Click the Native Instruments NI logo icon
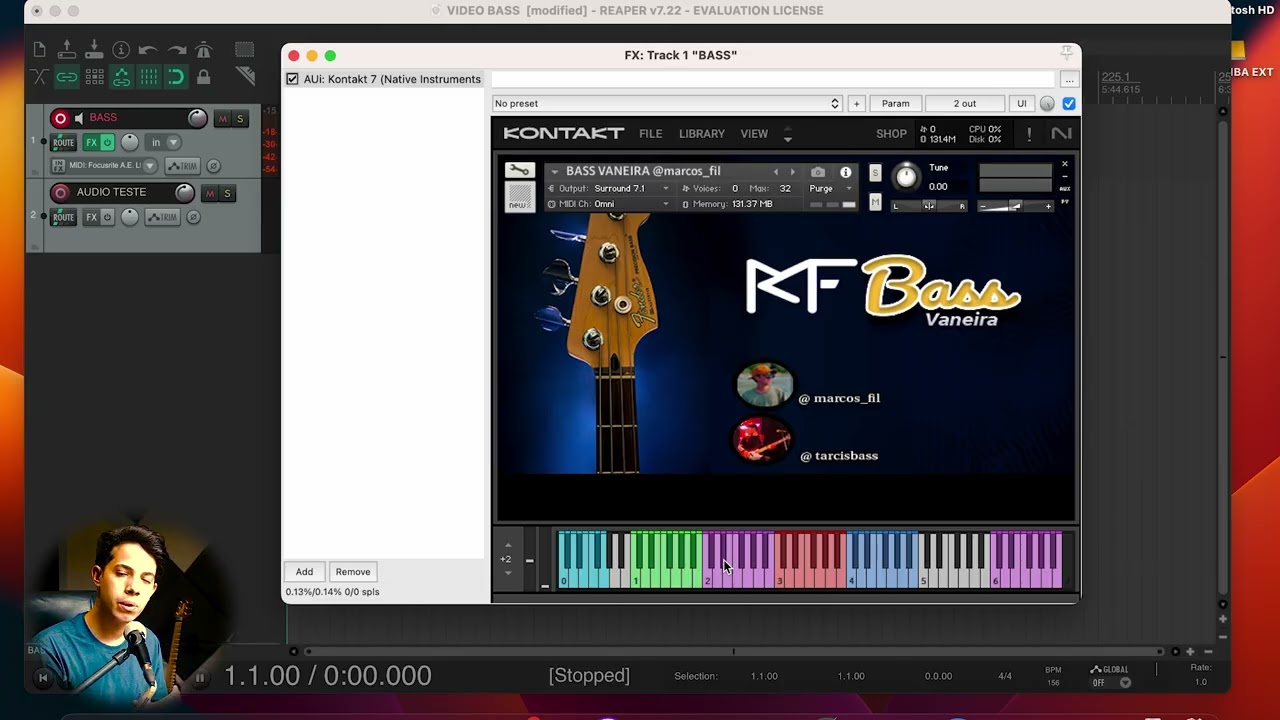This screenshot has width=1280, height=720. pos(1061,133)
